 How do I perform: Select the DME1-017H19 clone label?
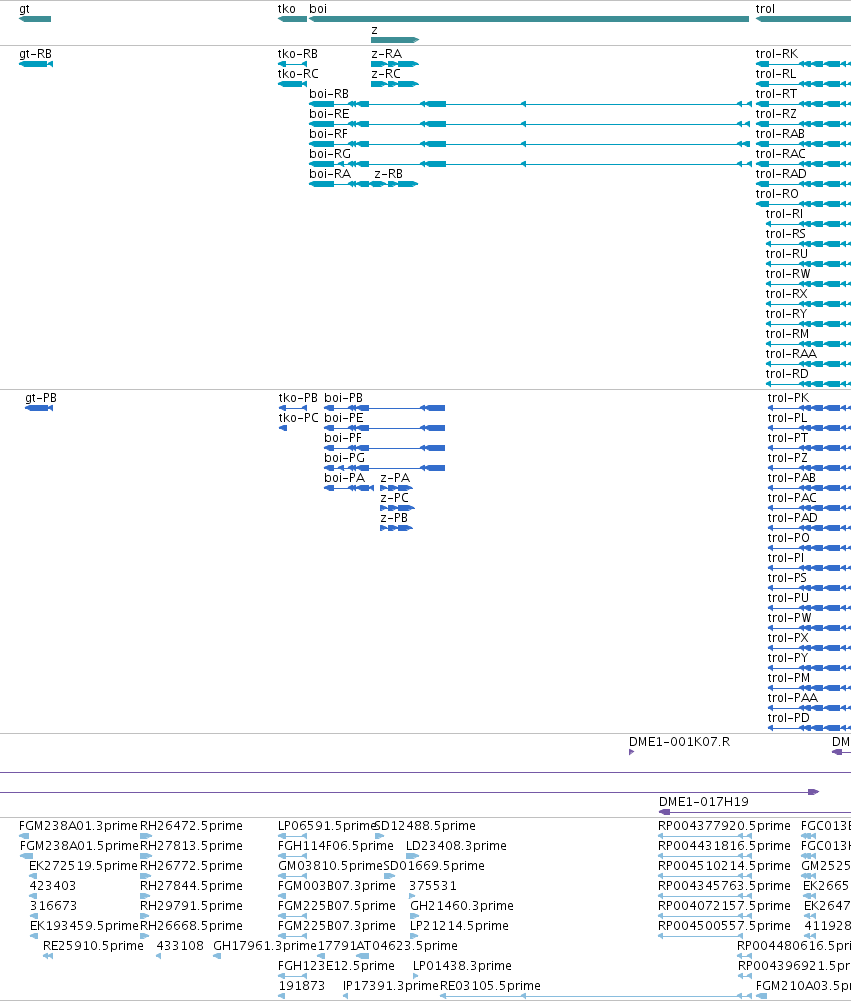click(704, 802)
